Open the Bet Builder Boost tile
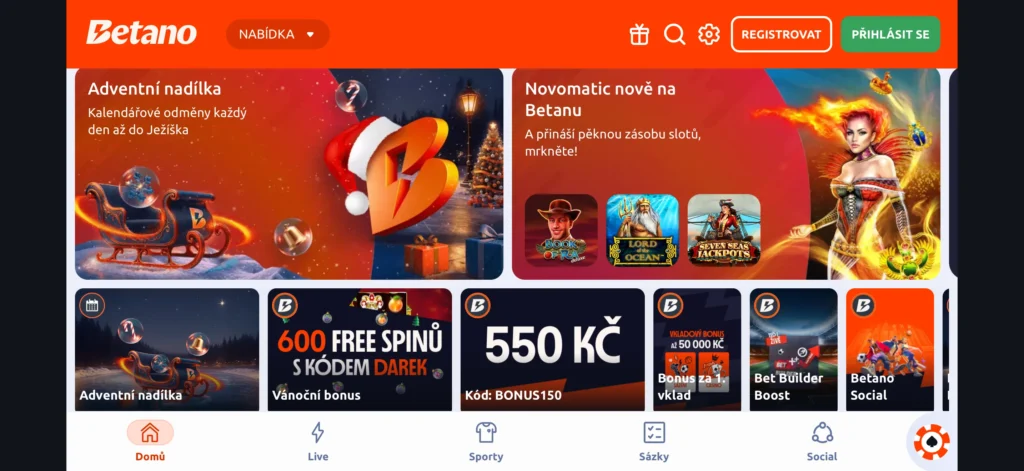The width and height of the screenshot is (1024, 471). (x=793, y=349)
